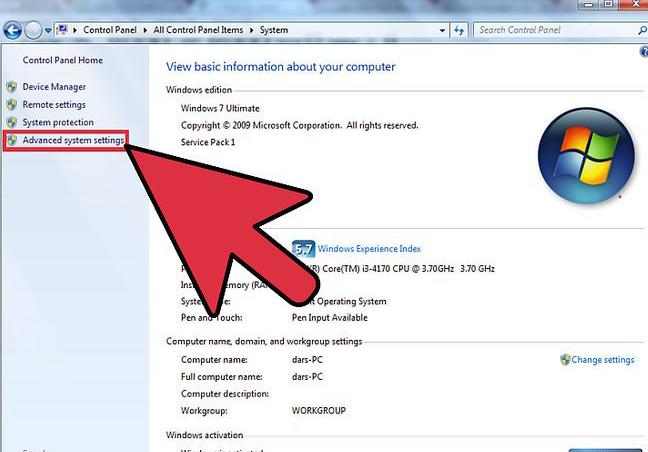The image size is (648, 452).
Task: Click the shield icon beside System protection
Action: click(x=12, y=122)
